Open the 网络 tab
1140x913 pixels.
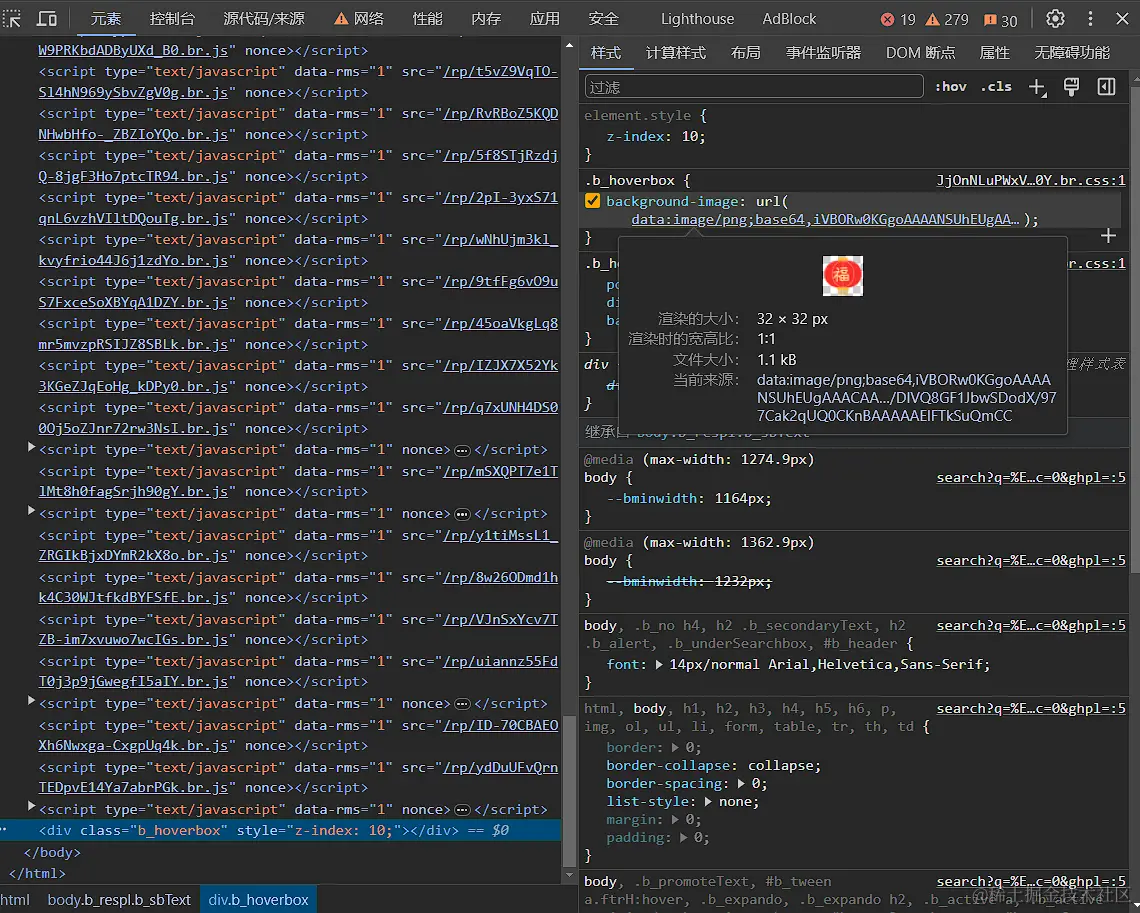[359, 19]
